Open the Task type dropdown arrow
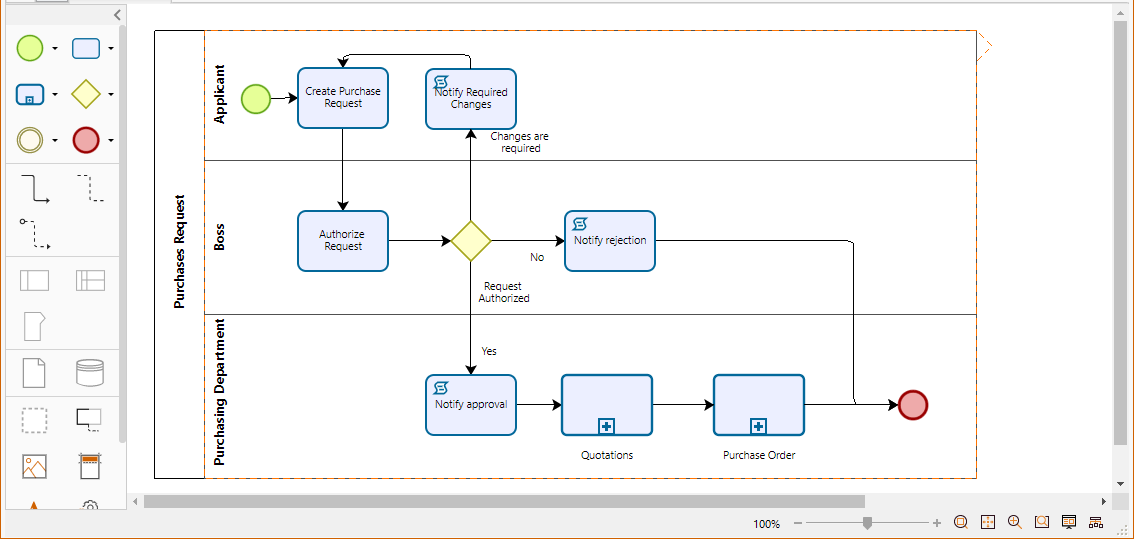 tap(111, 49)
